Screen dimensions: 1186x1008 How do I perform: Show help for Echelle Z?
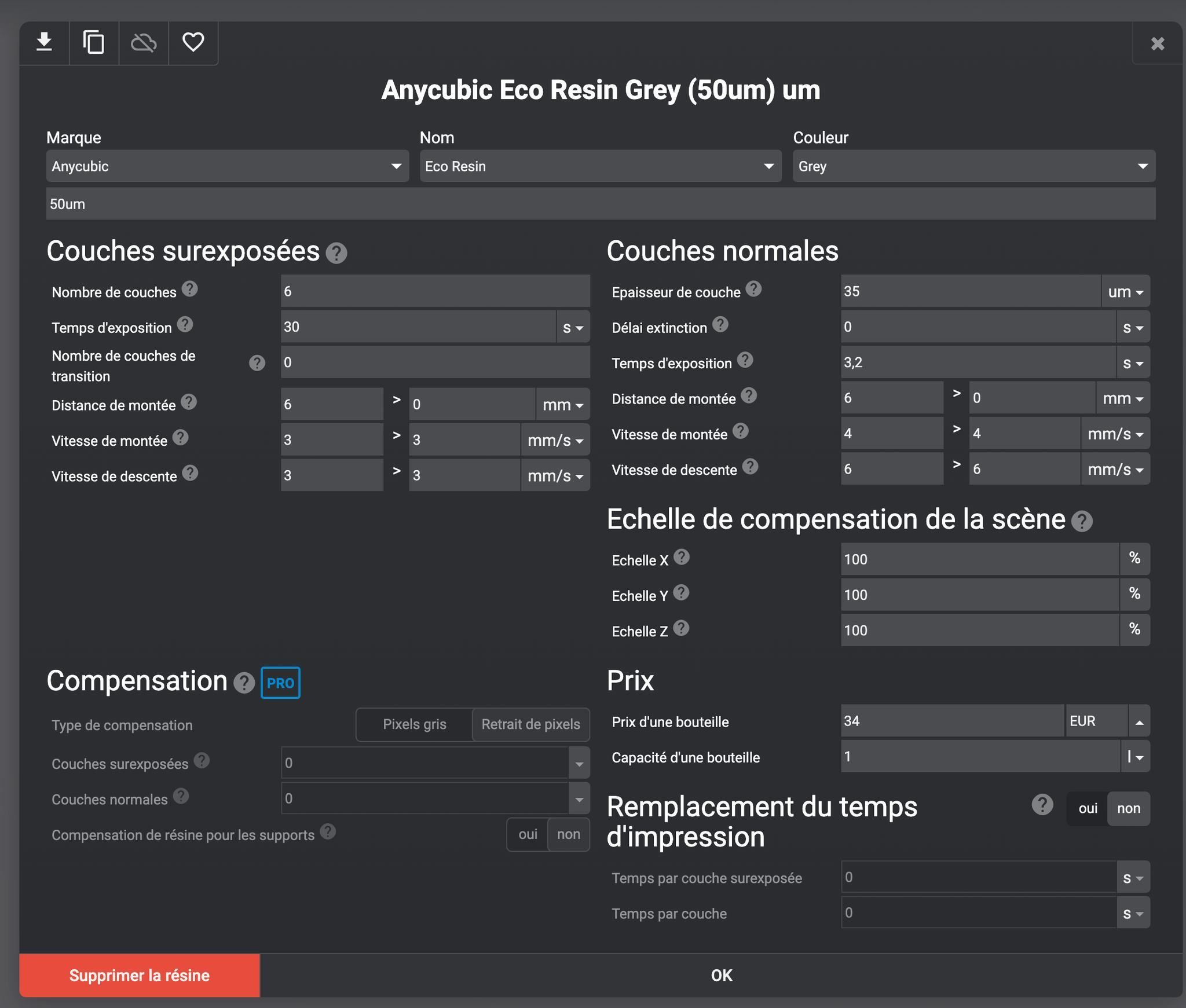click(682, 628)
